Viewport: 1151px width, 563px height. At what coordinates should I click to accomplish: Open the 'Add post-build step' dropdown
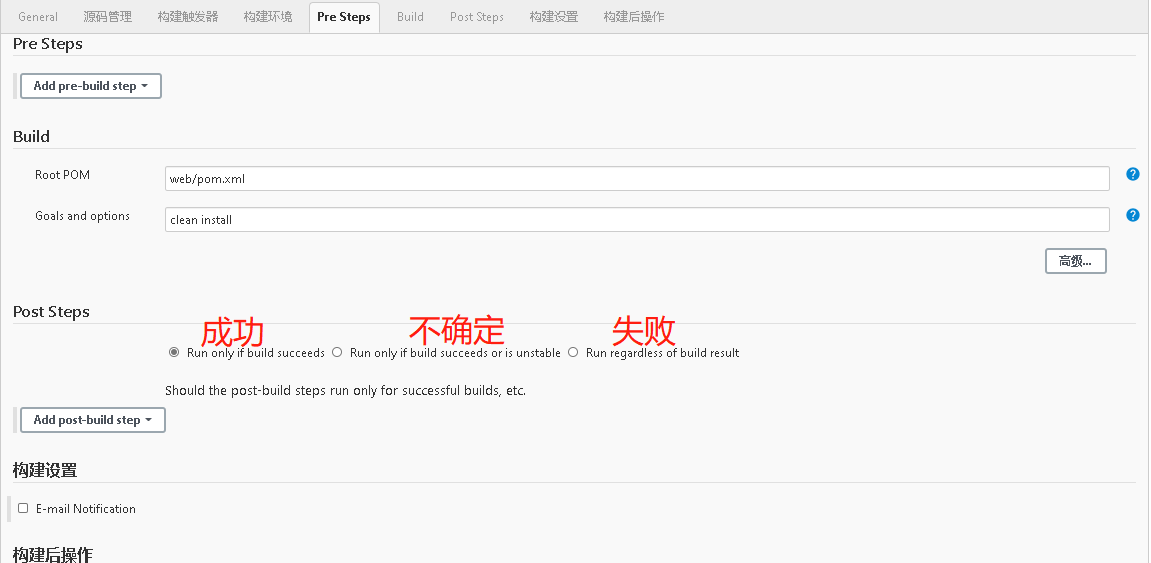tap(93, 420)
